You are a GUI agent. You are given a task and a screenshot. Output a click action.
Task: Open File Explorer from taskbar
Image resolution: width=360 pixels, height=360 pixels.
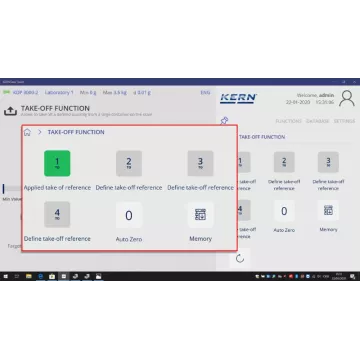click(x=29, y=276)
